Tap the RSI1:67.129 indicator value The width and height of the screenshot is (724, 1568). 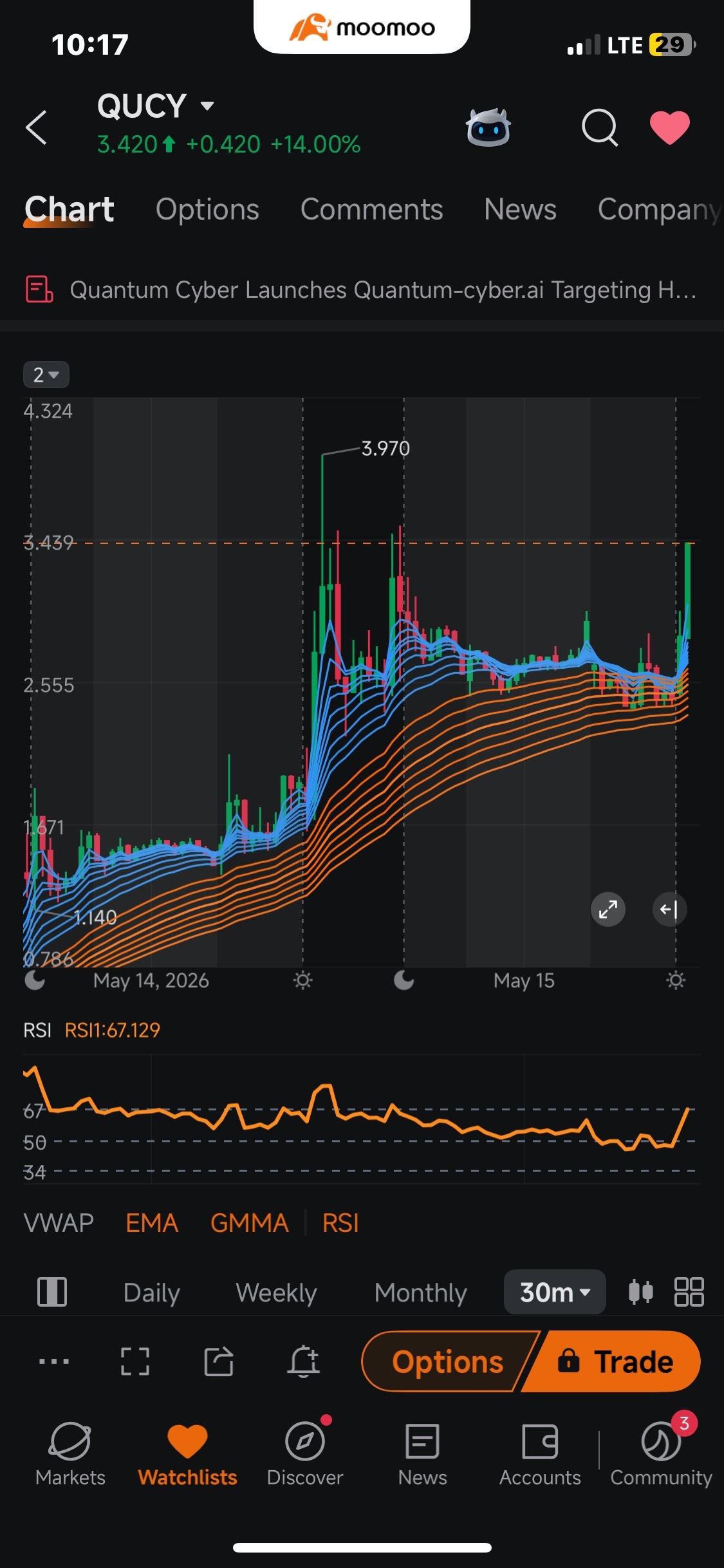coord(112,1031)
